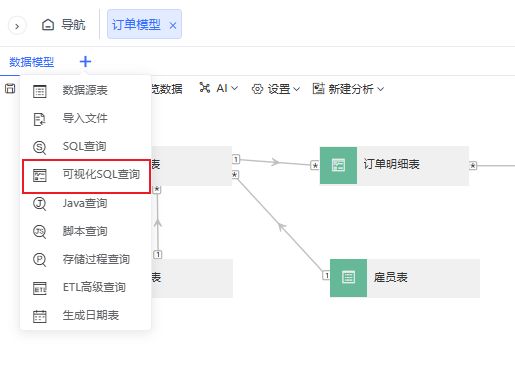Click the 1 marker beside 雇员表
The width and height of the screenshot is (515, 391).
pos(326,275)
